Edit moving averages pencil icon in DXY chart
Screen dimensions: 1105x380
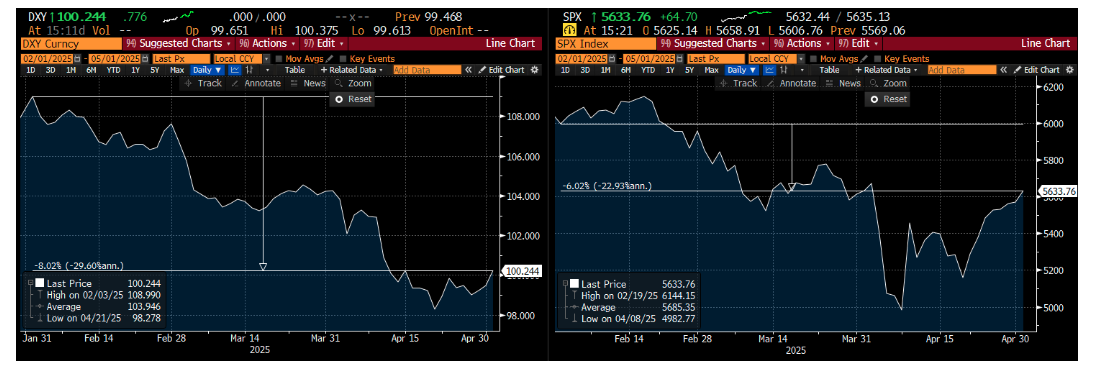[329, 59]
